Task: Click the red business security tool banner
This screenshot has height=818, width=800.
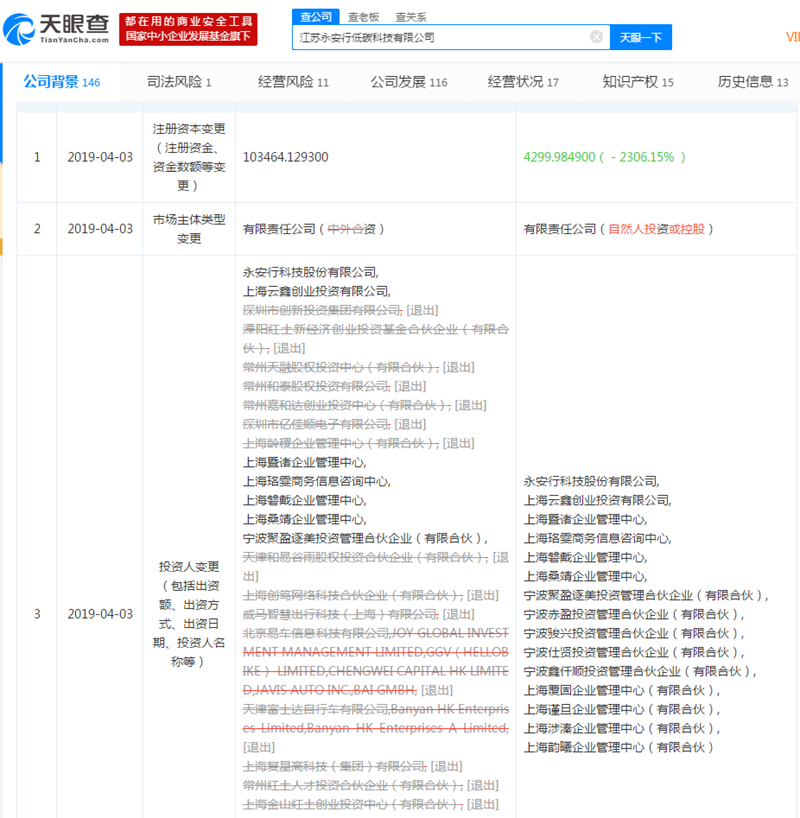Action: point(188,29)
